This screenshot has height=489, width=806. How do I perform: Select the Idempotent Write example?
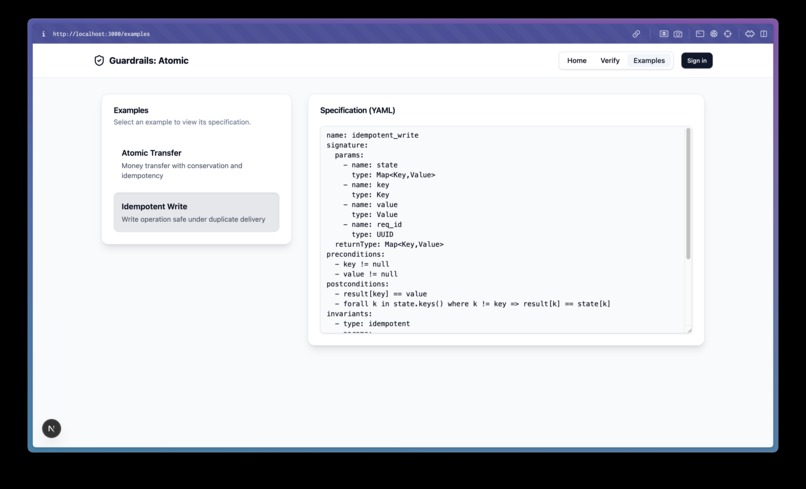[196, 212]
